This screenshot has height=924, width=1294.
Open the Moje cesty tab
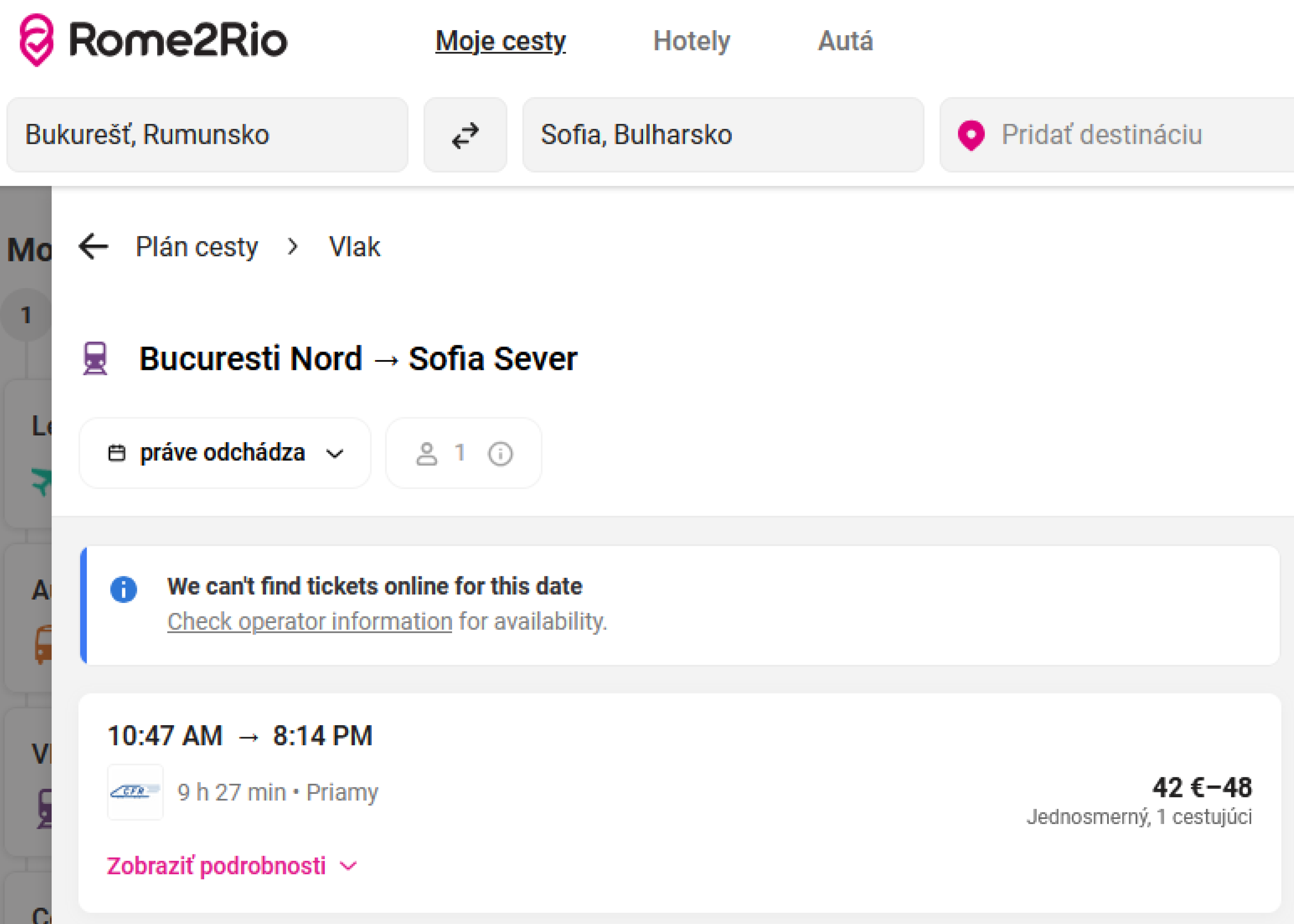tap(500, 41)
